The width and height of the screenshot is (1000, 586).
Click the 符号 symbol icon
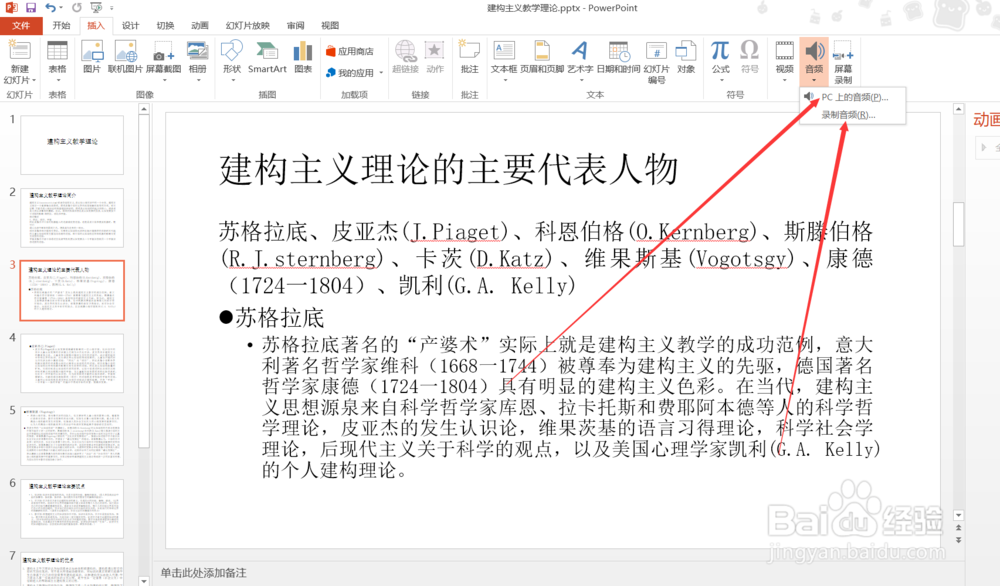click(x=749, y=51)
